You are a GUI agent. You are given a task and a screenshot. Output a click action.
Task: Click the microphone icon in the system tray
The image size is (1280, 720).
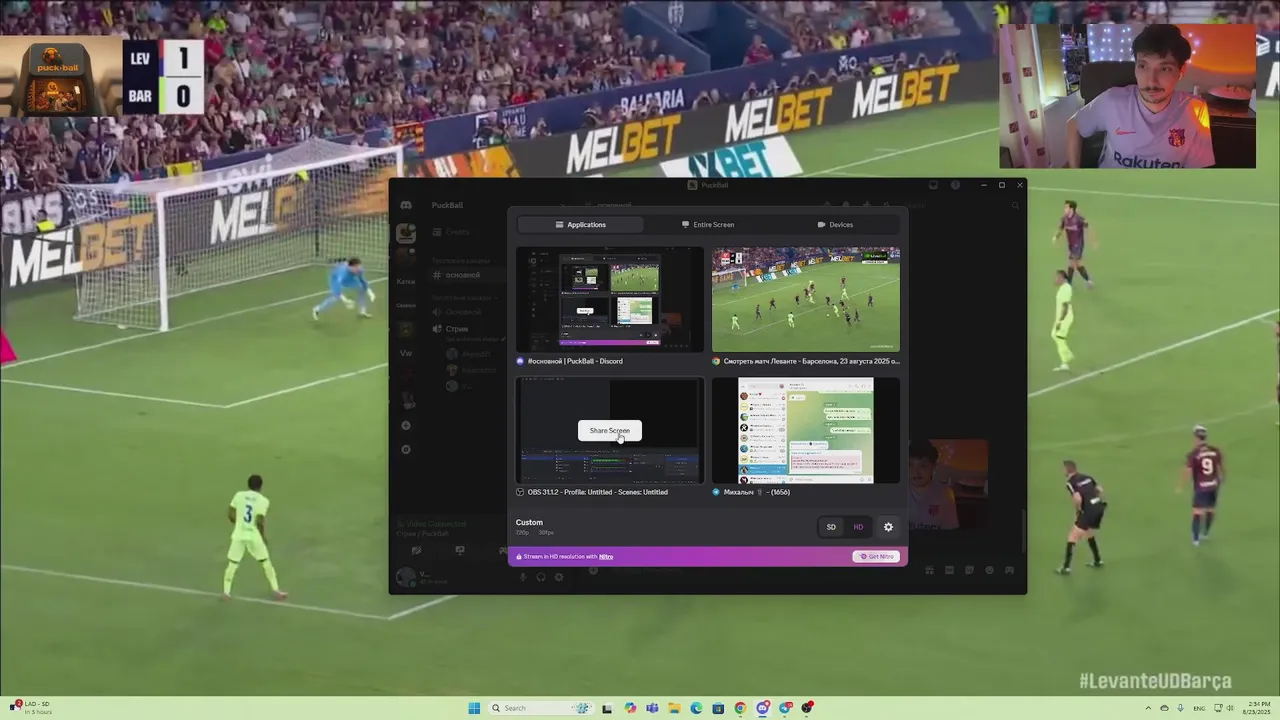(x=1180, y=708)
